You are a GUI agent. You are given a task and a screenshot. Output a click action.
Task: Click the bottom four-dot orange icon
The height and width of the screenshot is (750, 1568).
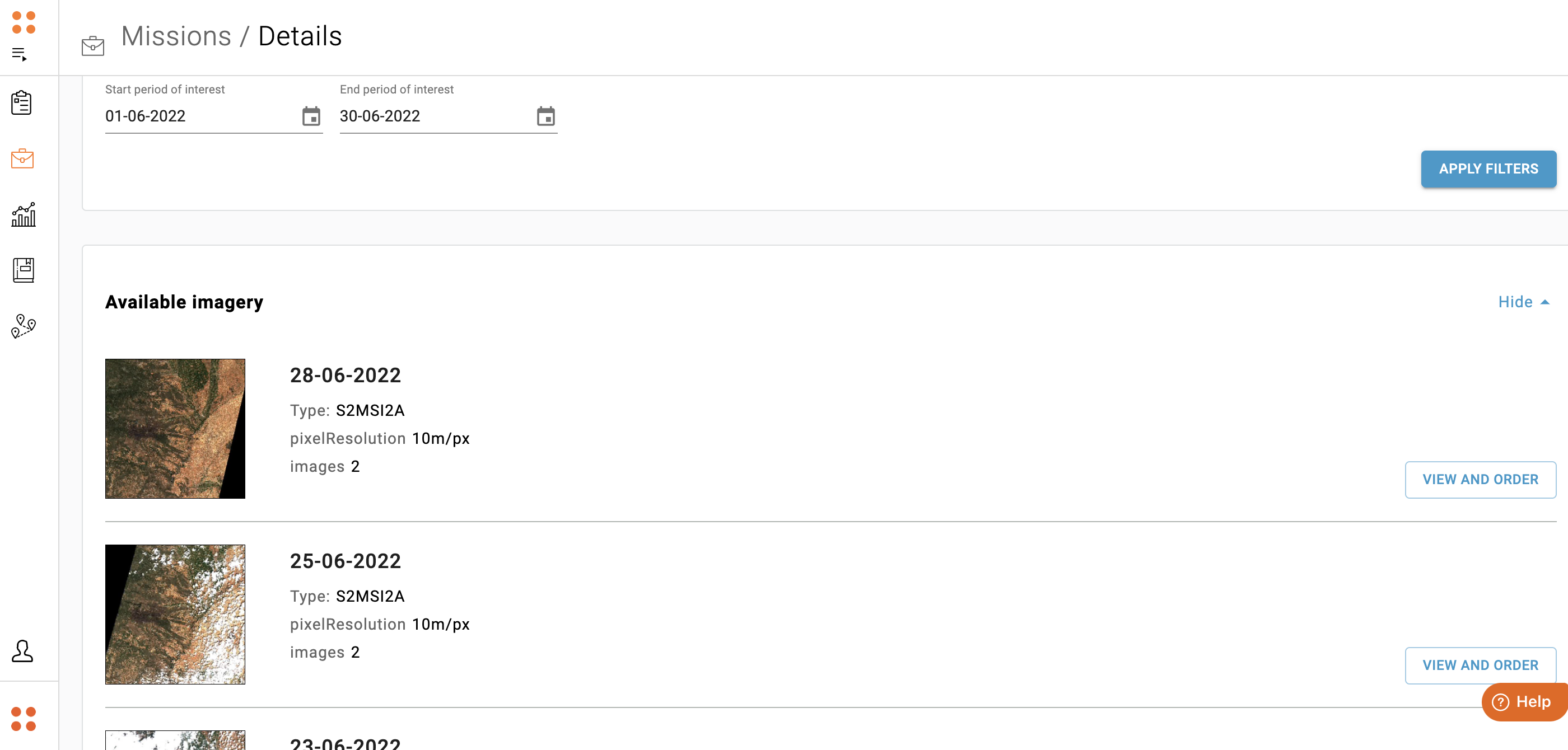24,718
